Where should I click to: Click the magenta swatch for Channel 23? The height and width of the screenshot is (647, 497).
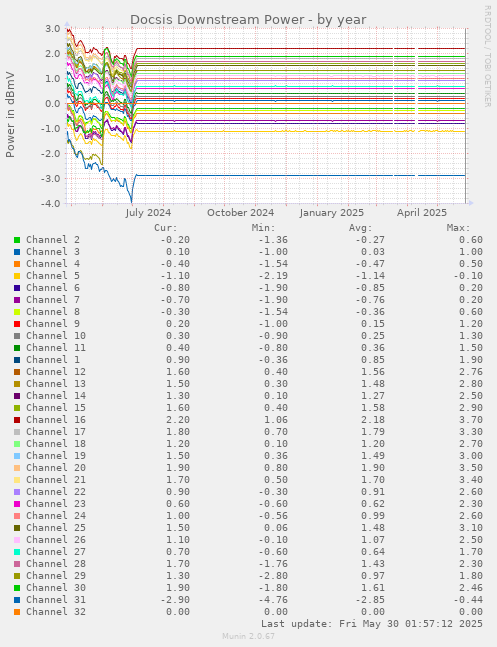tap(17, 503)
